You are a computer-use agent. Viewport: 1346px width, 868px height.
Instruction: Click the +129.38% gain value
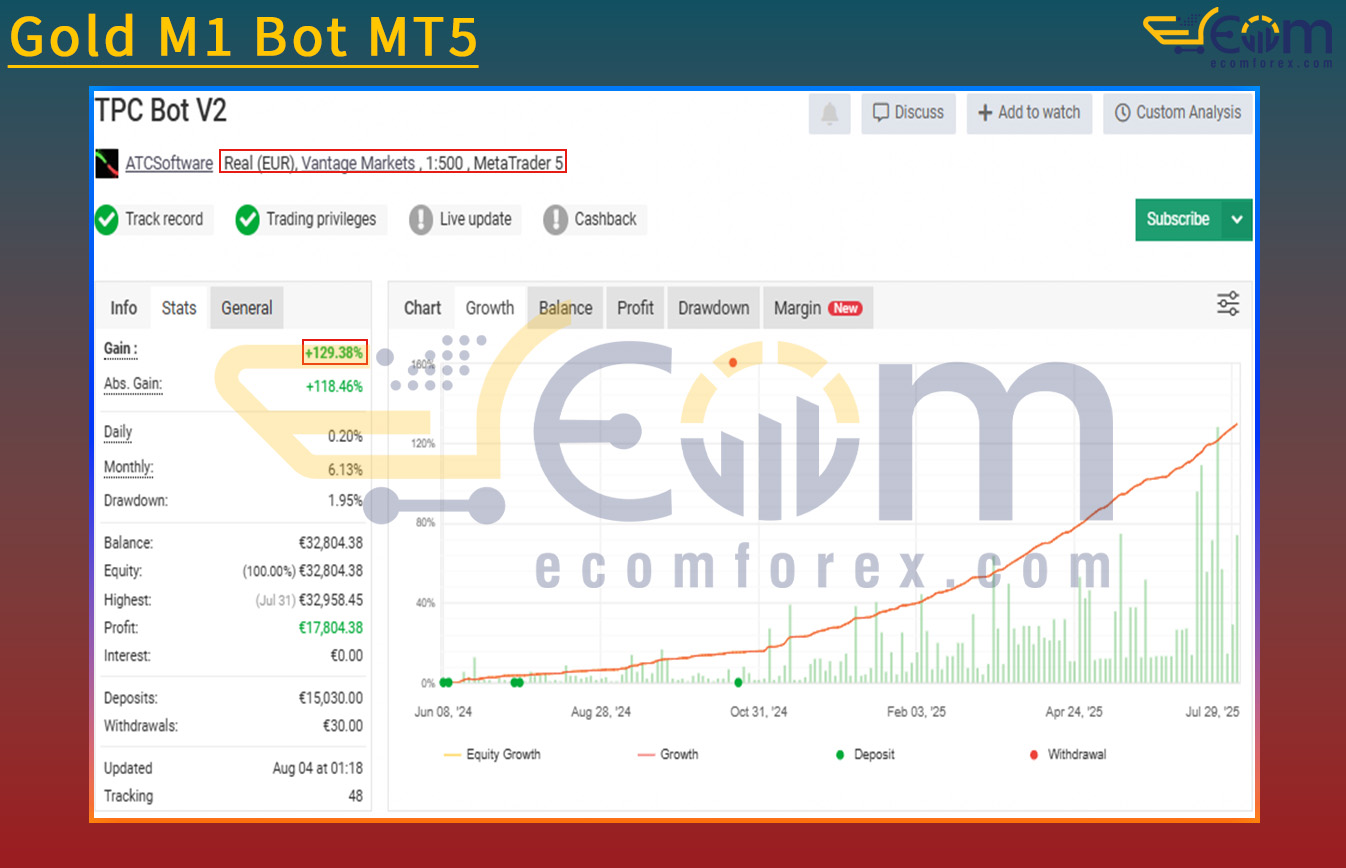click(335, 352)
